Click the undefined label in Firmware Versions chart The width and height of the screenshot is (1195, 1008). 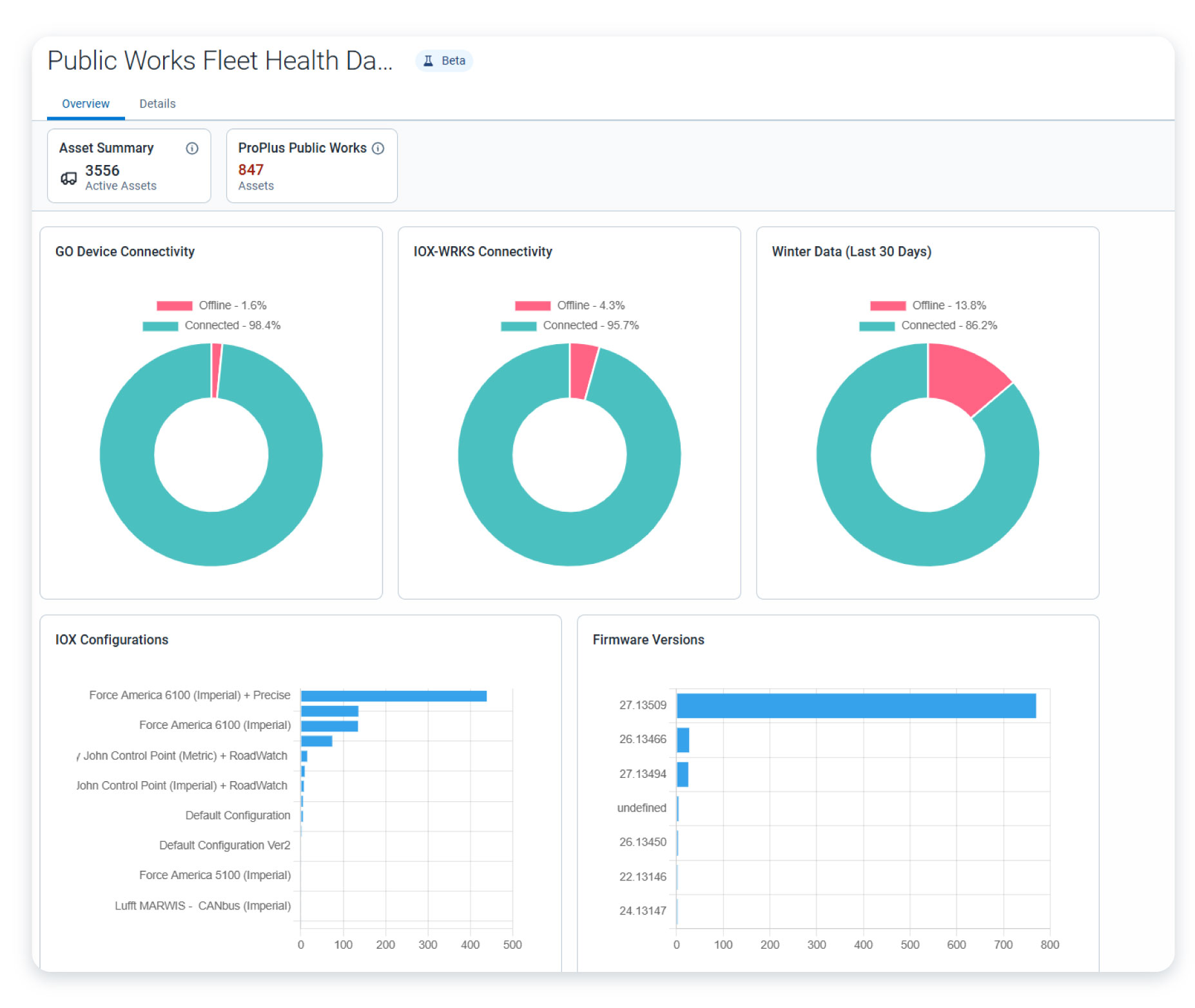(641, 808)
